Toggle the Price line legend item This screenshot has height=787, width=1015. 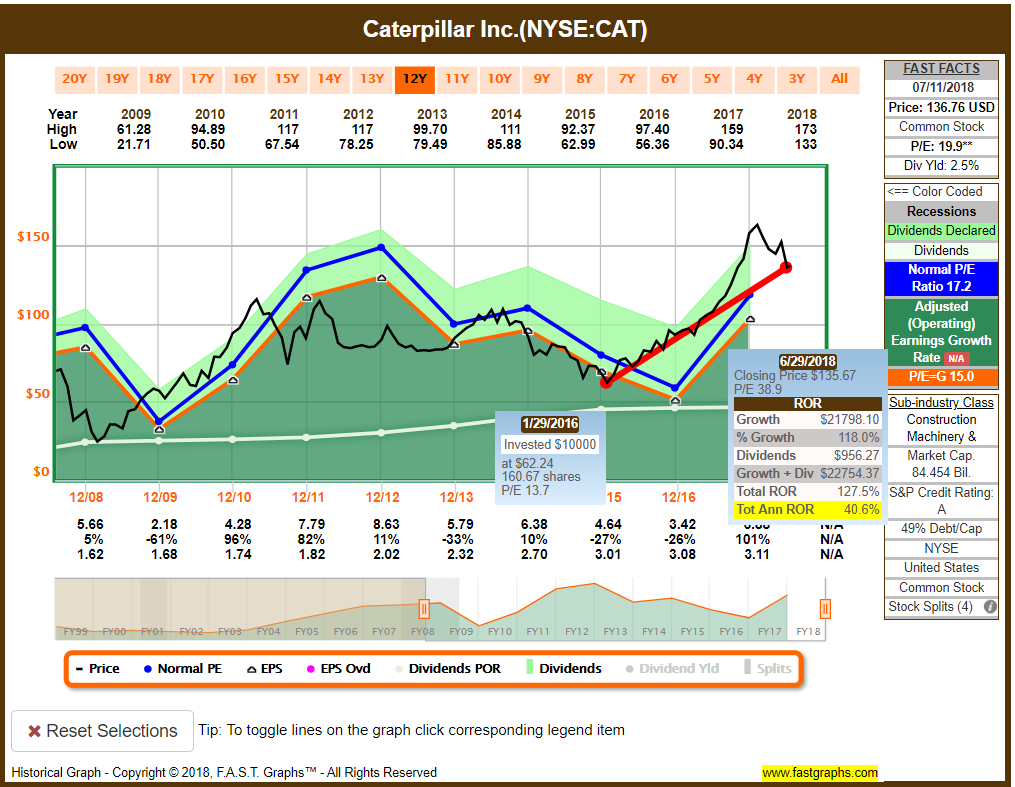click(98, 669)
